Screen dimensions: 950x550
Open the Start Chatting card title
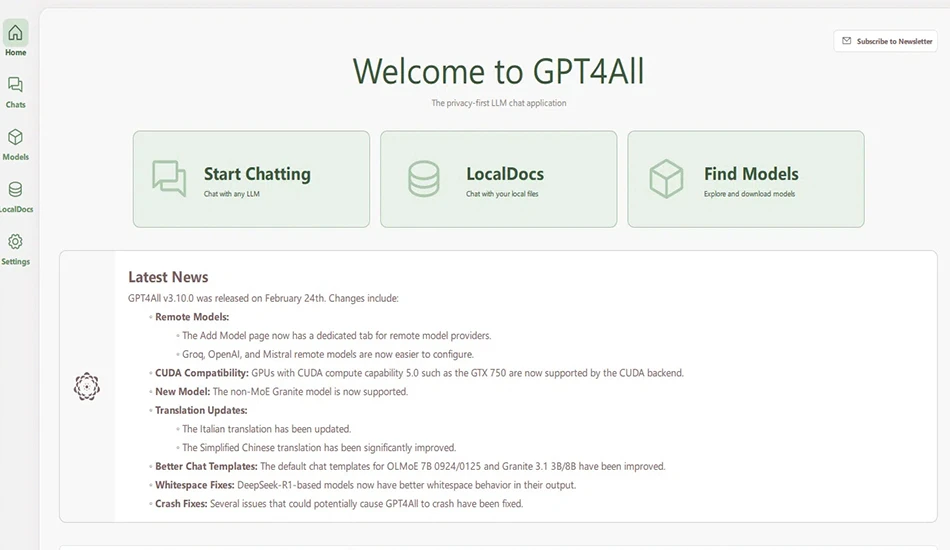(x=257, y=174)
